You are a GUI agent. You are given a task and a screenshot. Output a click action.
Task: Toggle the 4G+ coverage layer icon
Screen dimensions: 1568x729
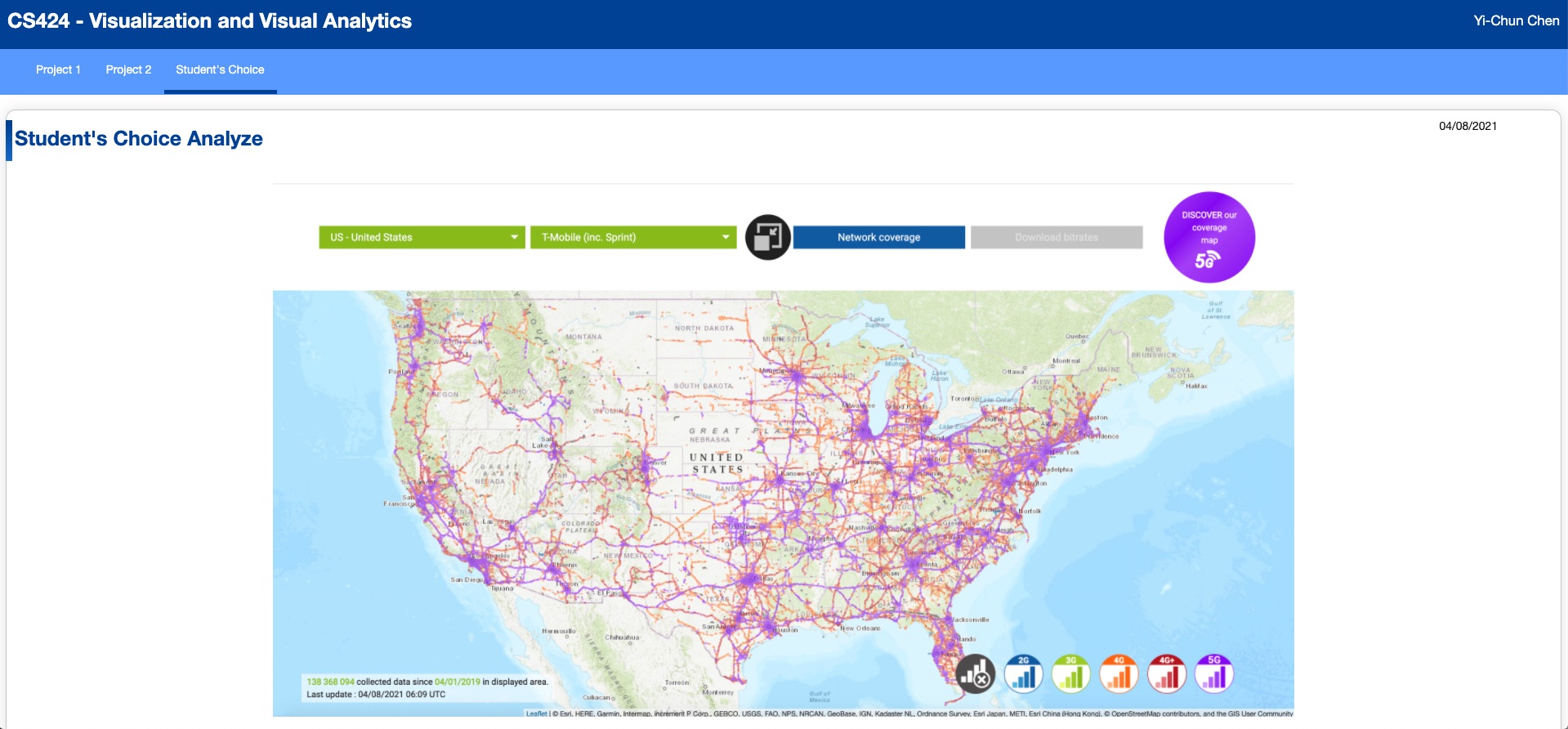pyautogui.click(x=1167, y=674)
